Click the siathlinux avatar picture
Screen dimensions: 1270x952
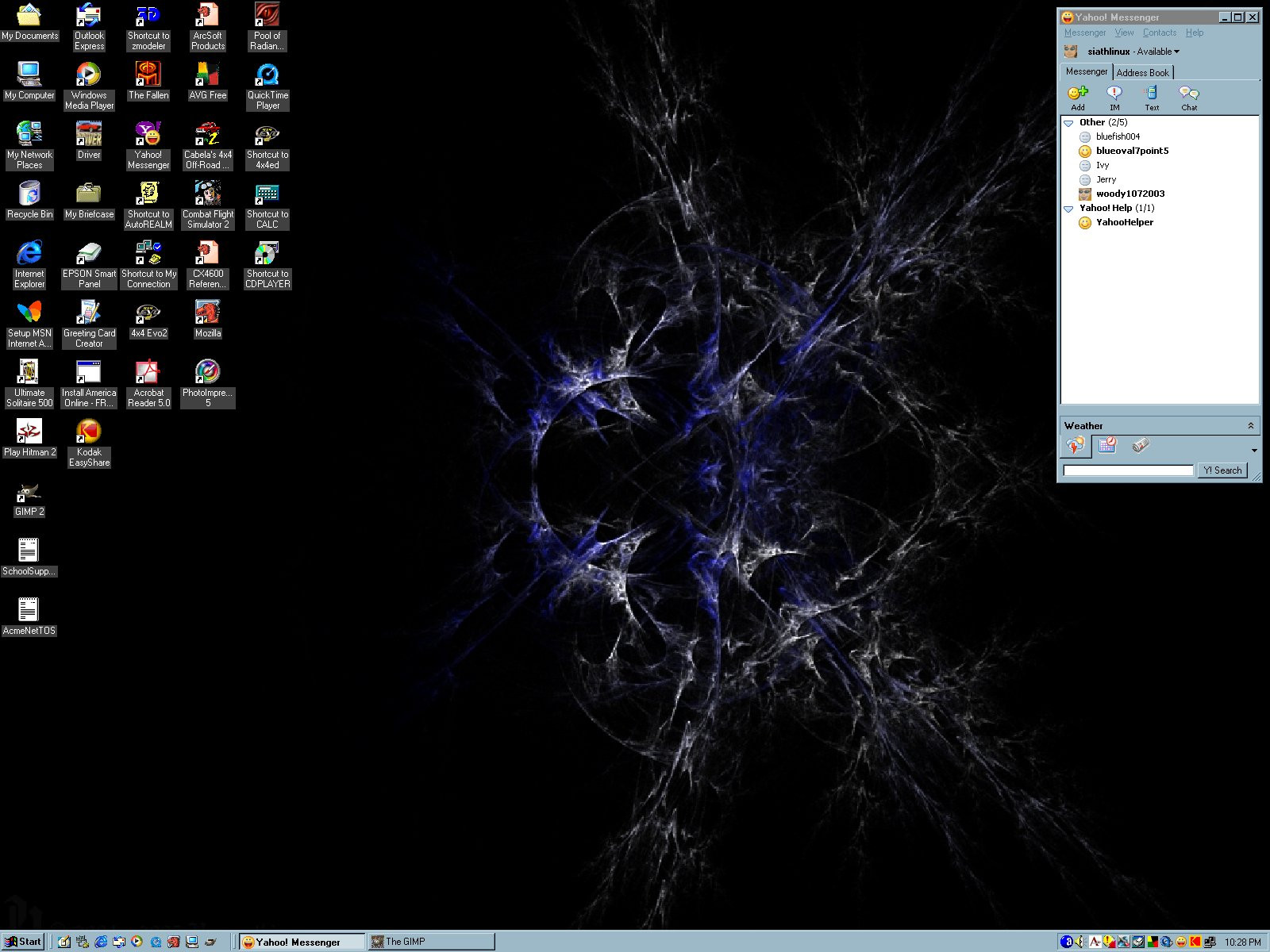(x=1072, y=52)
